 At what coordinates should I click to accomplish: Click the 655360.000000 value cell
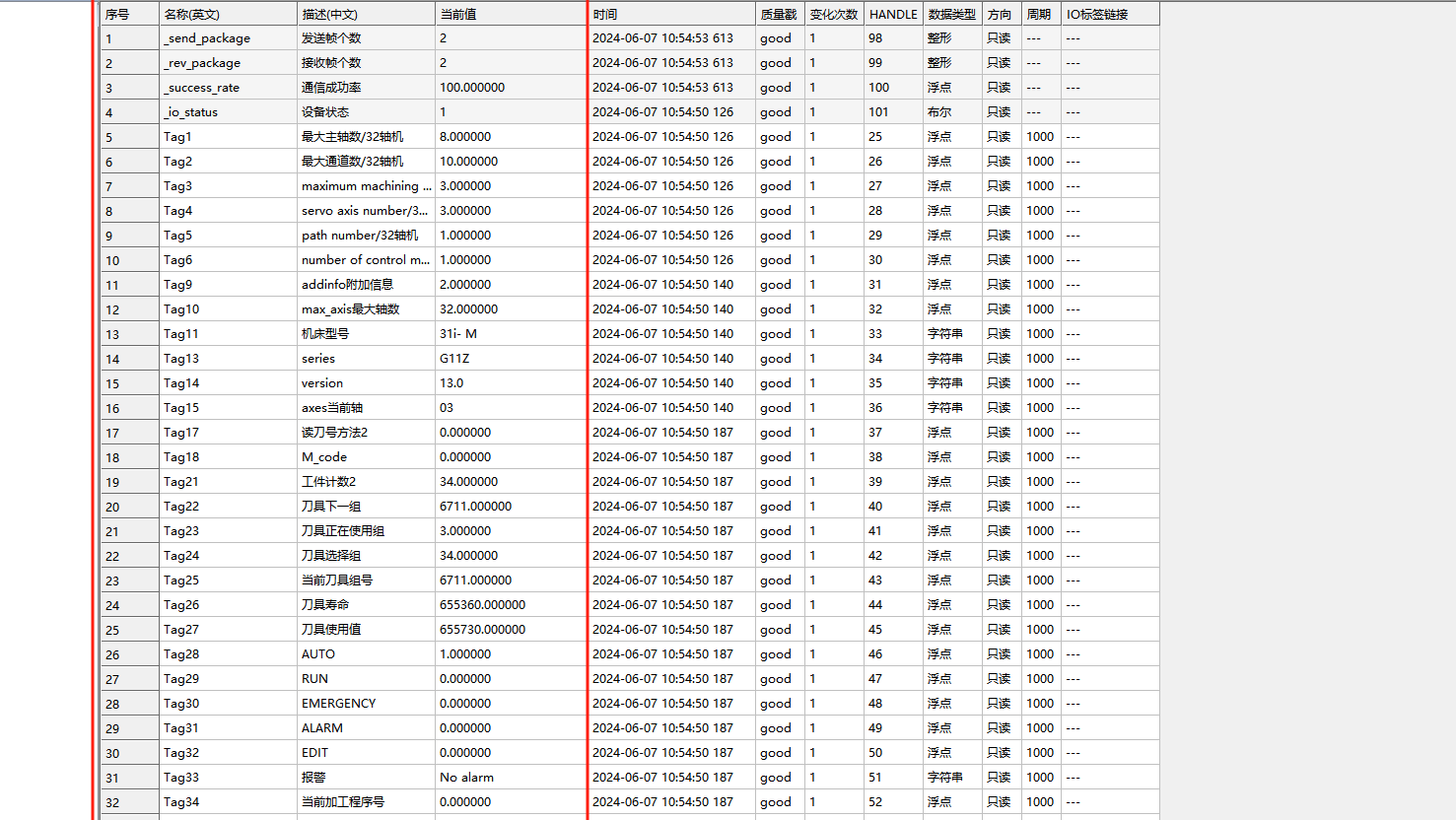pos(510,604)
